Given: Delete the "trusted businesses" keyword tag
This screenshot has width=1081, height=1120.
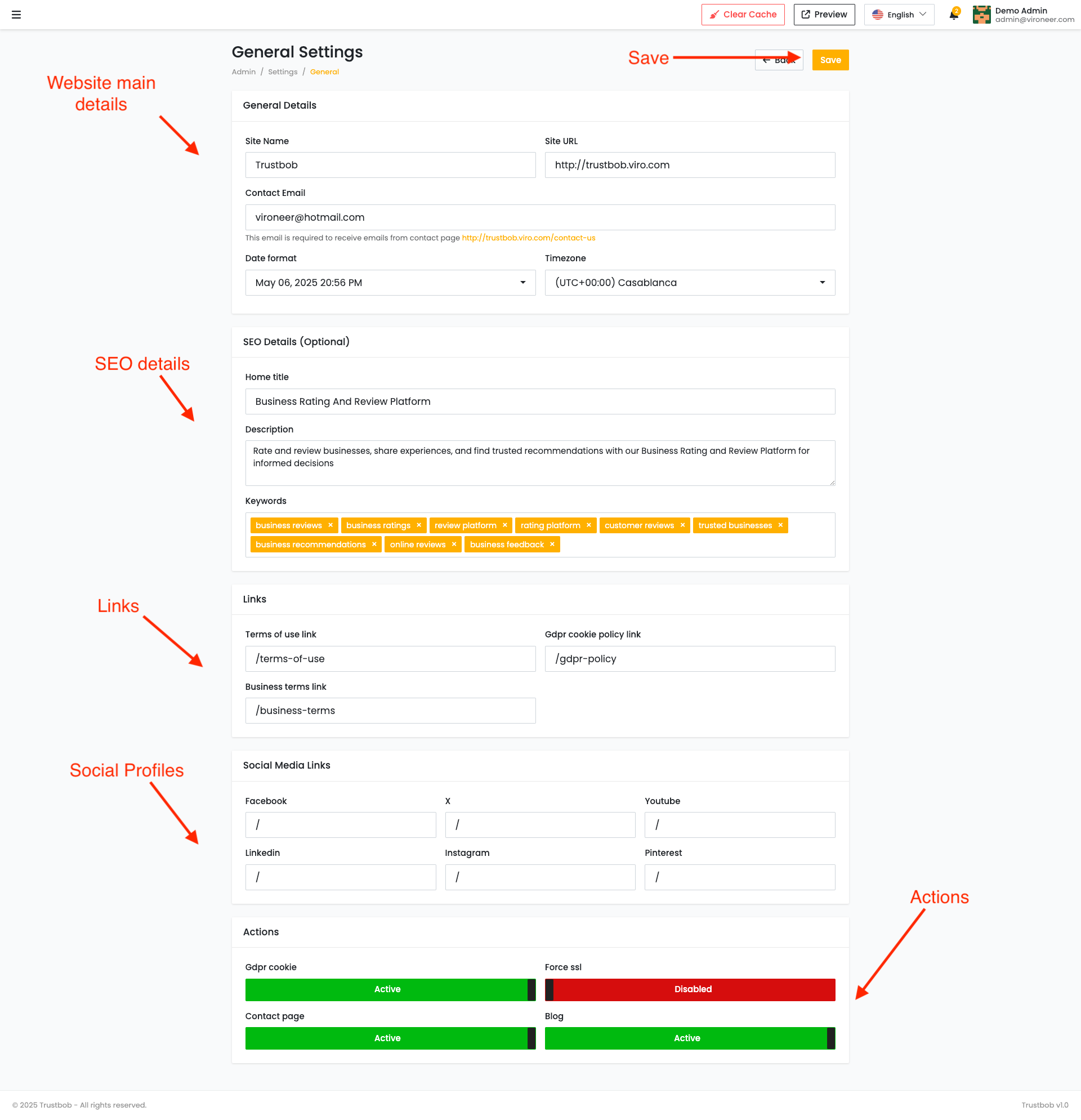Looking at the screenshot, I should (x=780, y=525).
